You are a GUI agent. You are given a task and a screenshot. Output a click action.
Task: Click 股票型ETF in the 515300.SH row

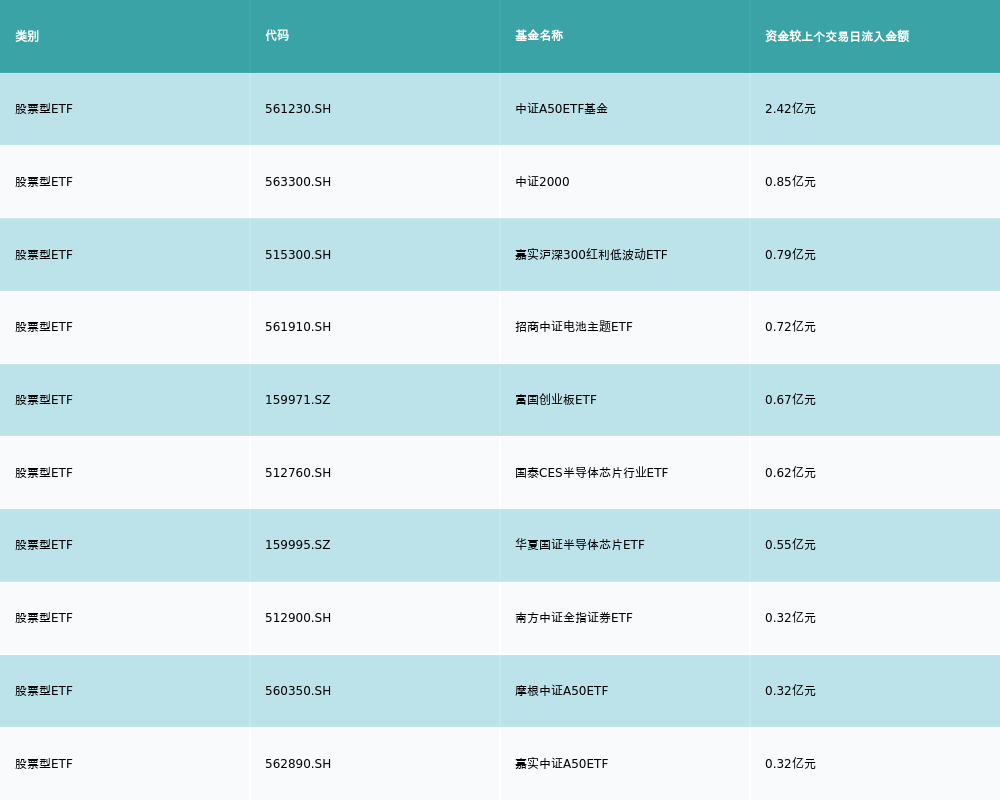[x=44, y=255]
